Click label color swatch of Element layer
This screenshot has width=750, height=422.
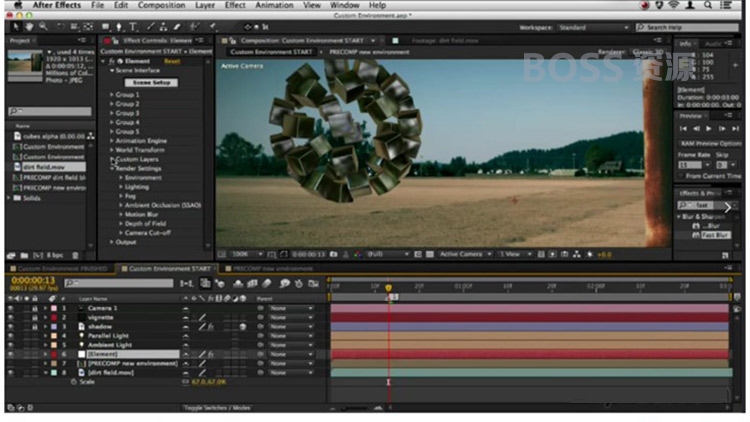pyautogui.click(x=54, y=355)
